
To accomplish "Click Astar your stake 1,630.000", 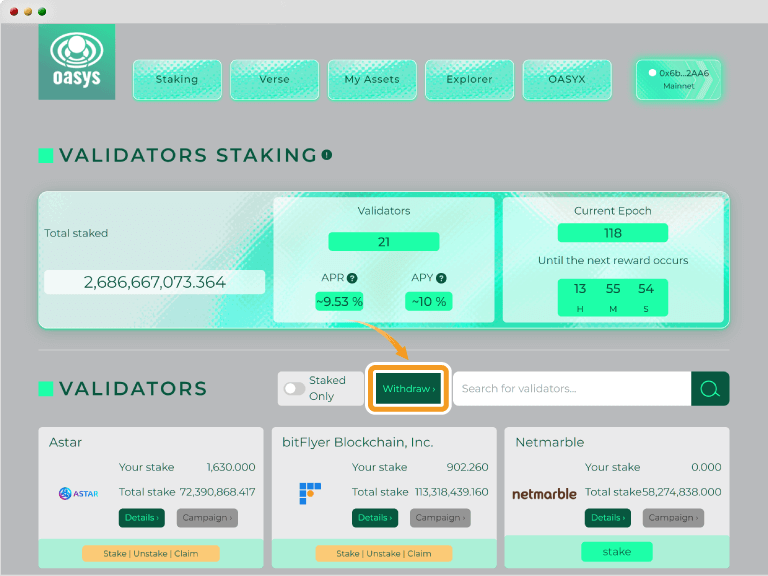I will (x=231, y=467).
